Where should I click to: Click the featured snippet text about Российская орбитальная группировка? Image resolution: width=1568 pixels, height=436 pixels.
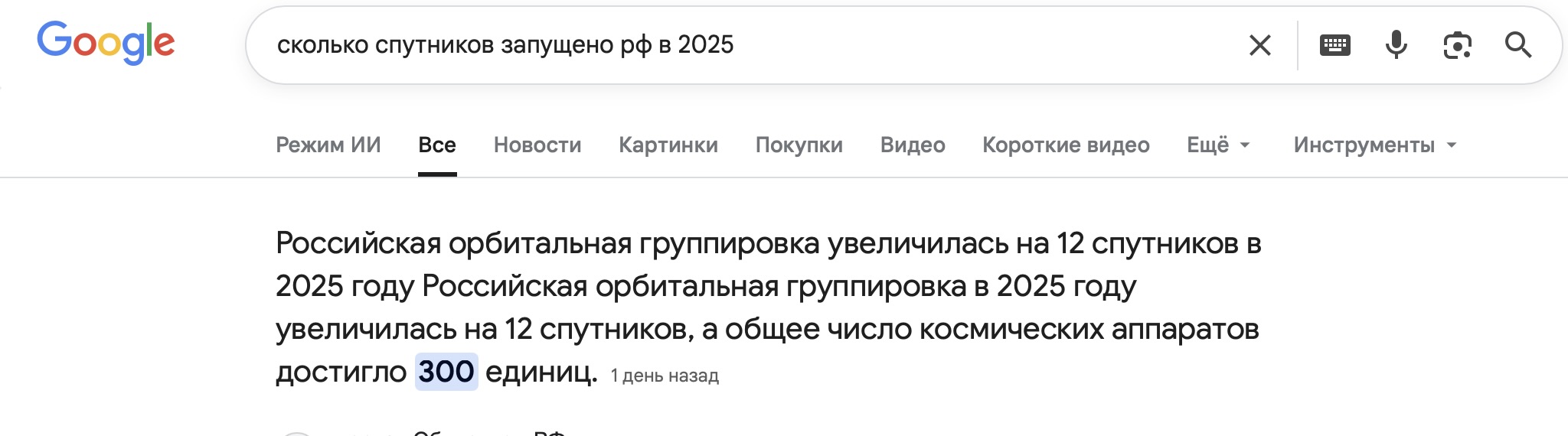pyautogui.click(x=766, y=286)
